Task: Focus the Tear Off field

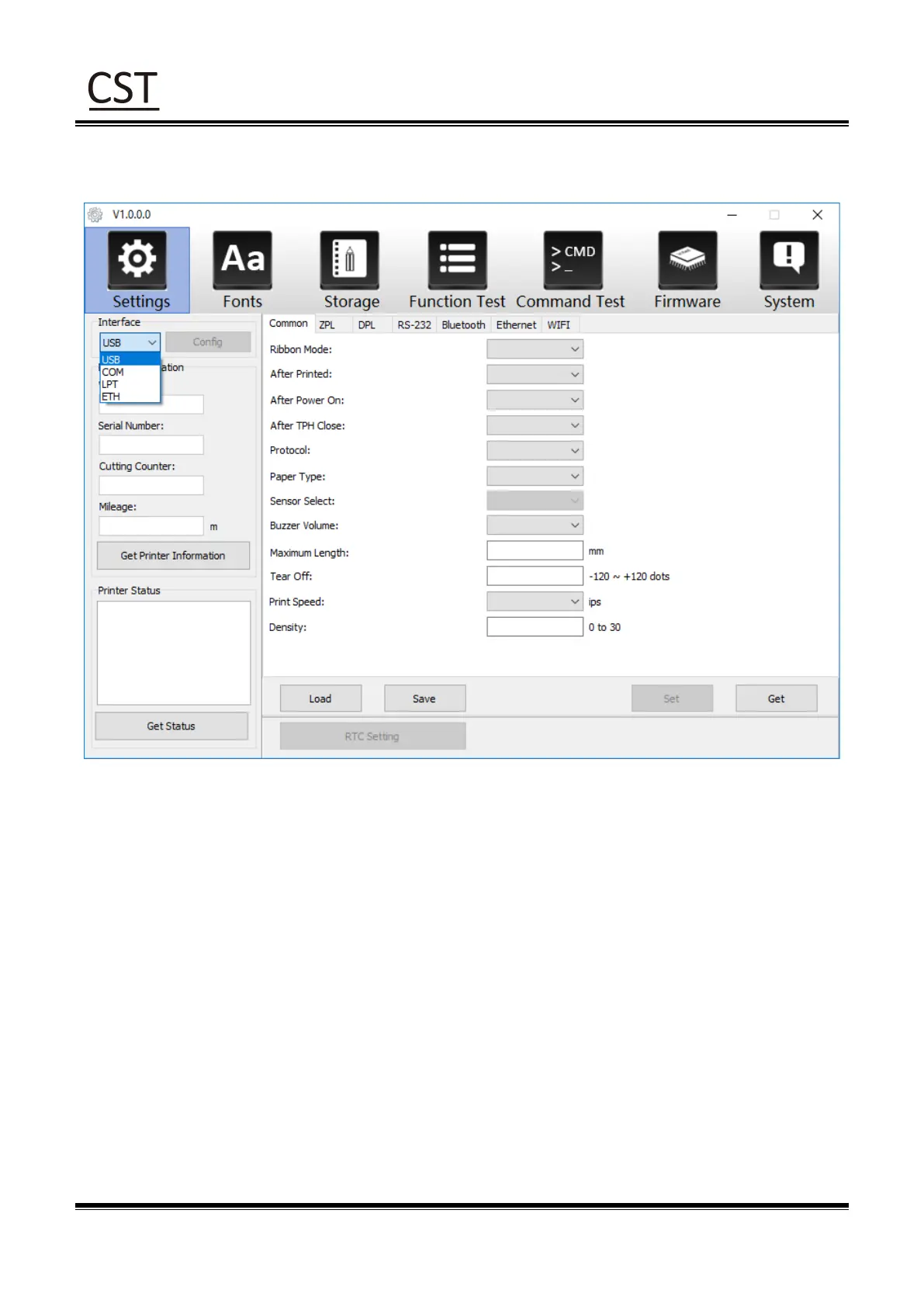Action: click(x=535, y=576)
